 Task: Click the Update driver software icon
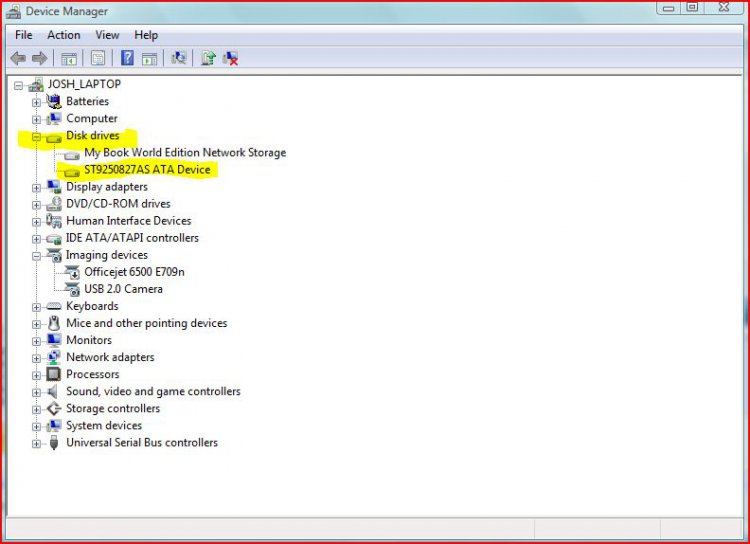coord(208,58)
